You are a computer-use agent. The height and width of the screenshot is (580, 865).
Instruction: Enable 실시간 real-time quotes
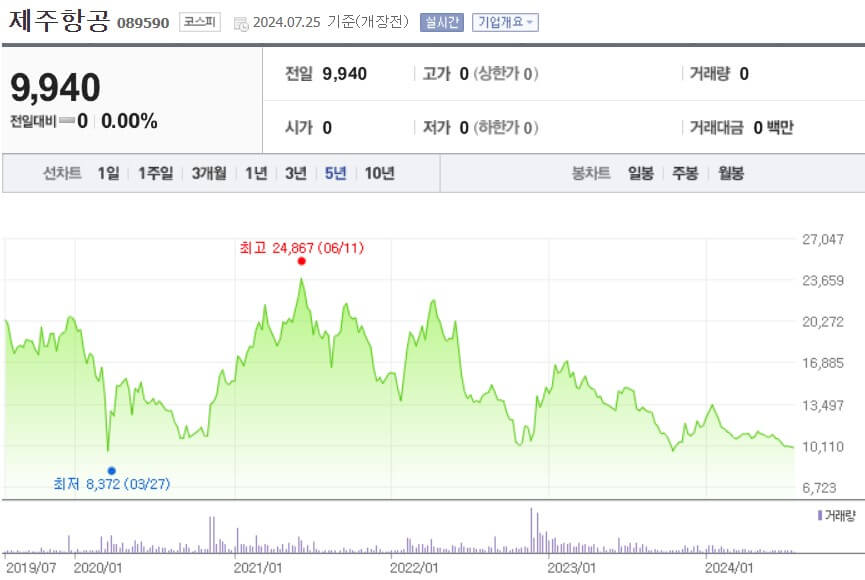tap(442, 21)
